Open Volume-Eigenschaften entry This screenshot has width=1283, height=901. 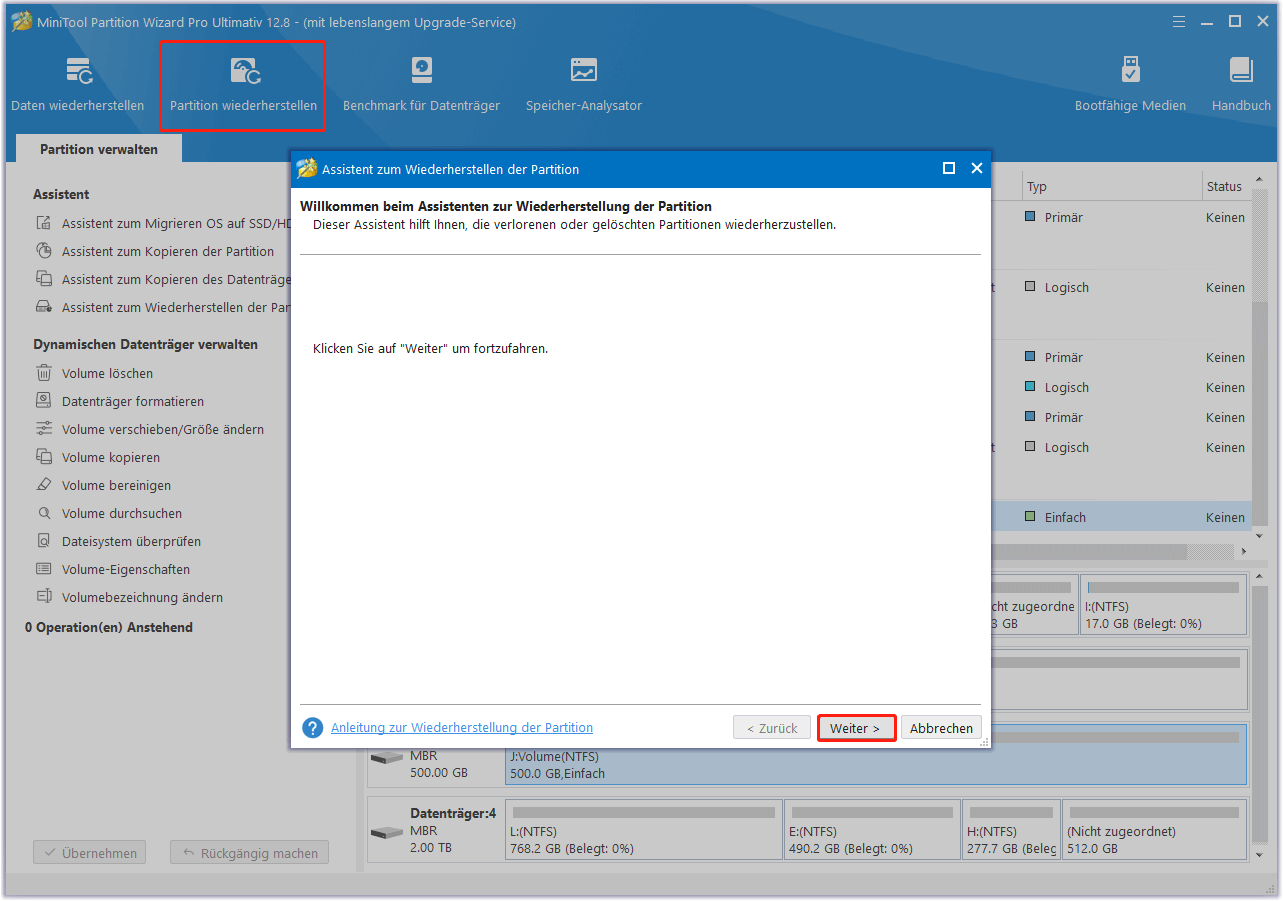point(126,569)
